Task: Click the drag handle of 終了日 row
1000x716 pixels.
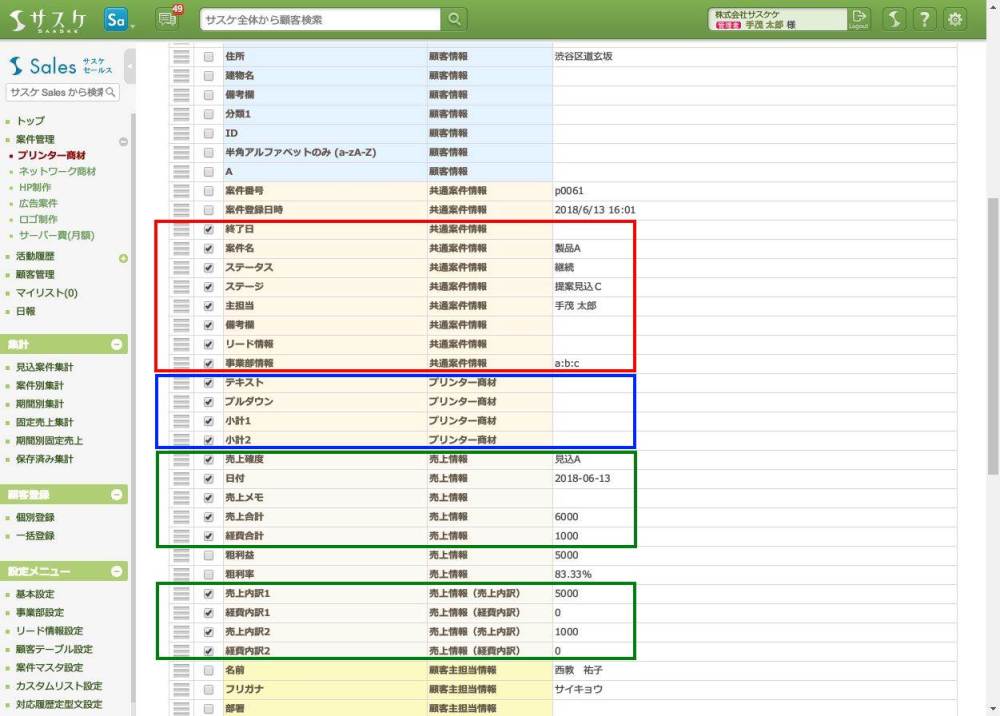Action: pyautogui.click(x=181, y=229)
